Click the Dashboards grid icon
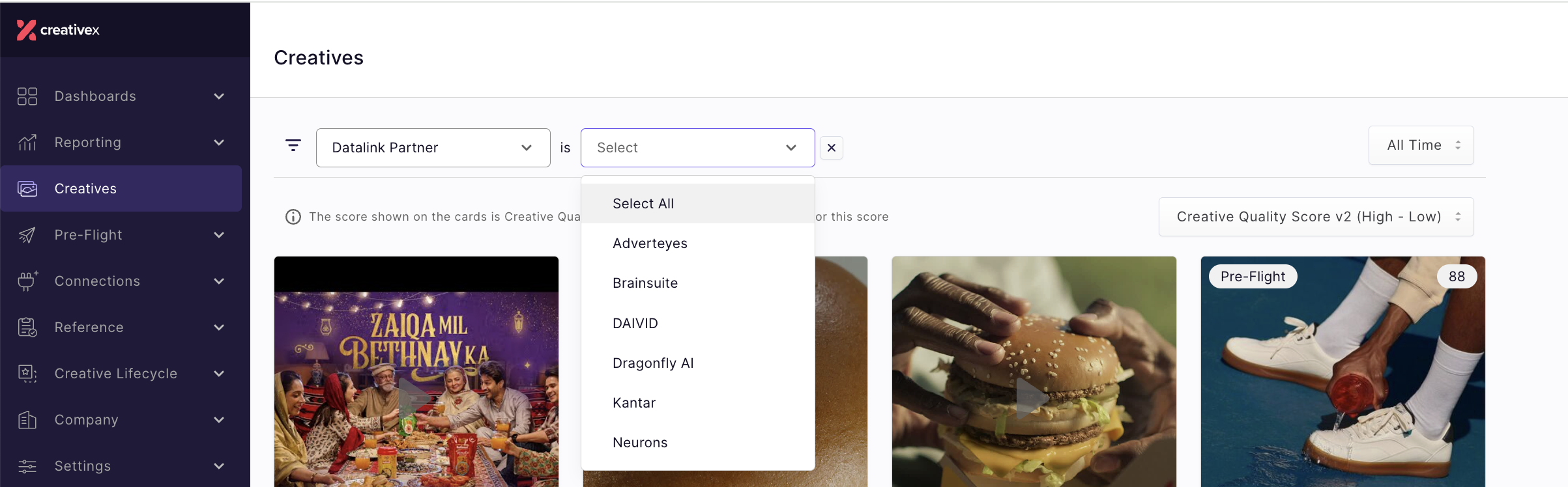The image size is (1568, 487). click(x=27, y=96)
